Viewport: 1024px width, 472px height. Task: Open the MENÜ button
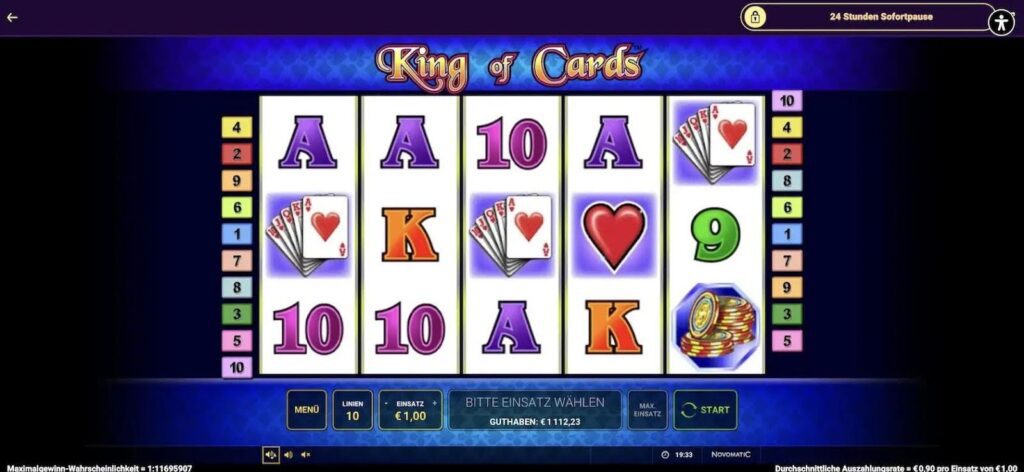(x=306, y=410)
